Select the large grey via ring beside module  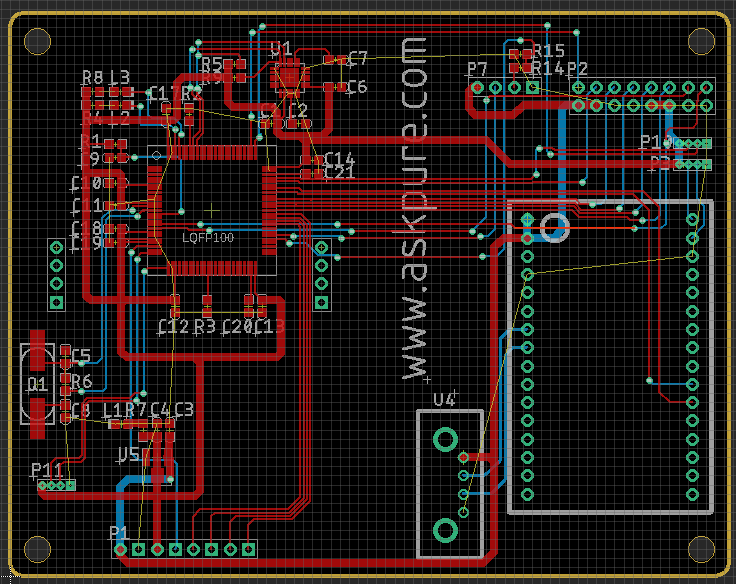coord(555,227)
